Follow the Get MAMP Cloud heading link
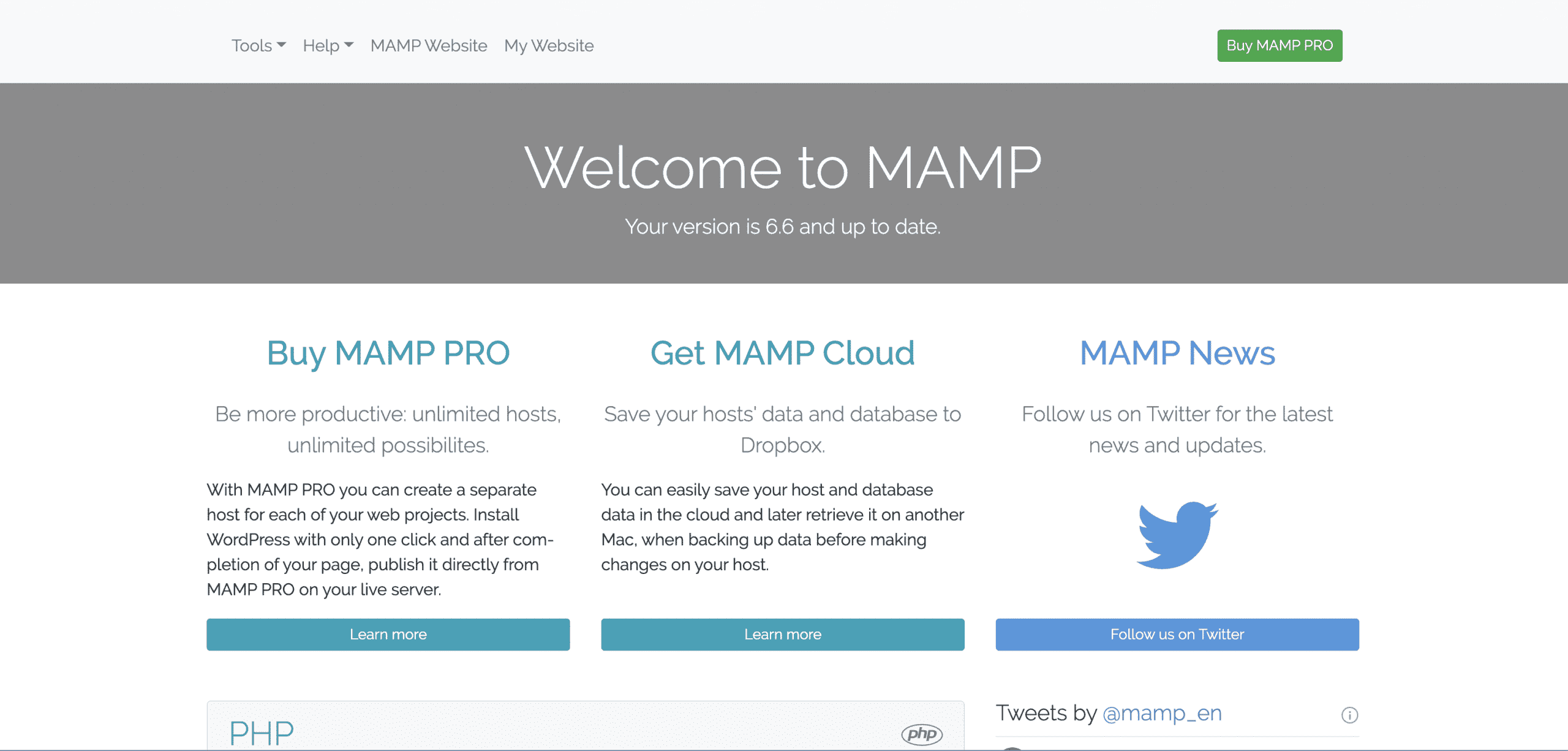Screen dimensions: 1568x751 pos(782,353)
